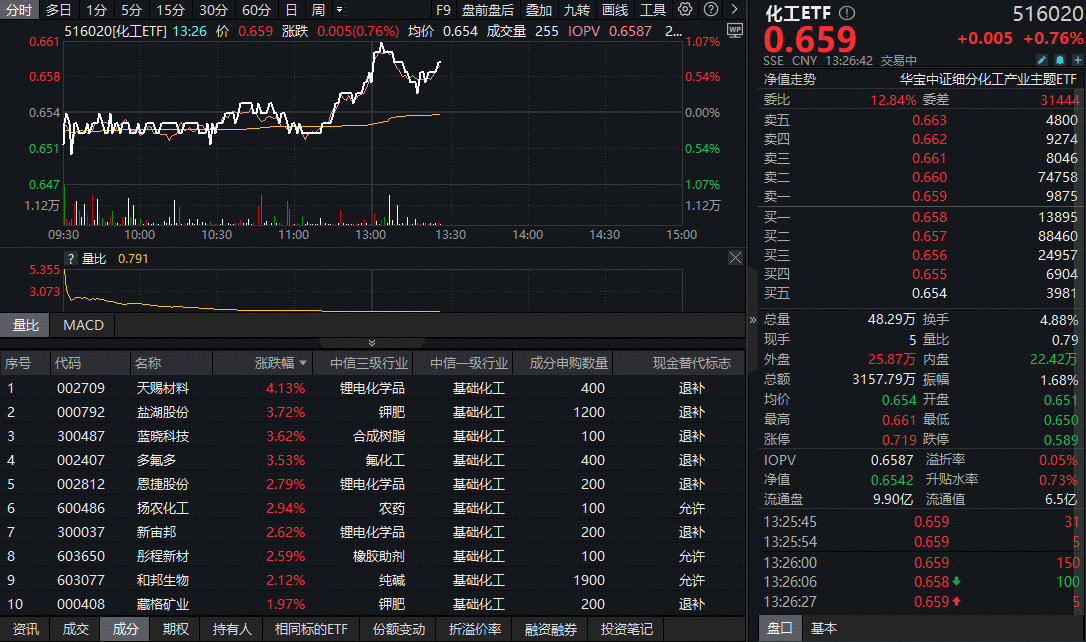Open the settings gear icon in the toolbar
Viewport: 1086px width, 642px height.
pos(685,10)
